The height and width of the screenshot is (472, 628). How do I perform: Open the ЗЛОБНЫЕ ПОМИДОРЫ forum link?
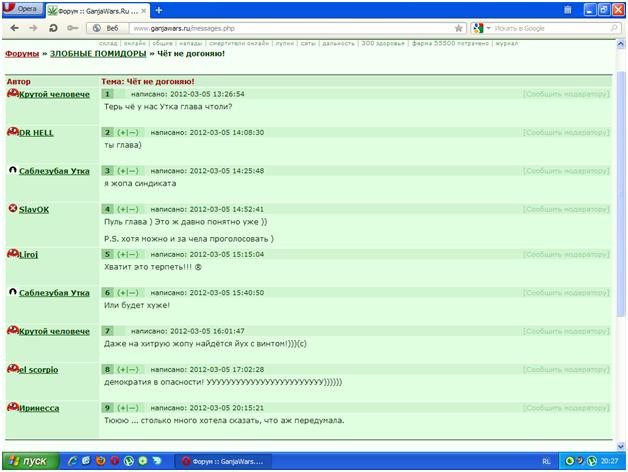(x=98, y=54)
